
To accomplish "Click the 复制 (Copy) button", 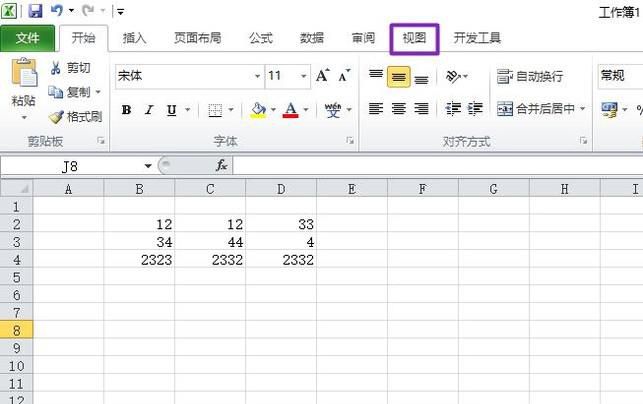I will [x=69, y=92].
